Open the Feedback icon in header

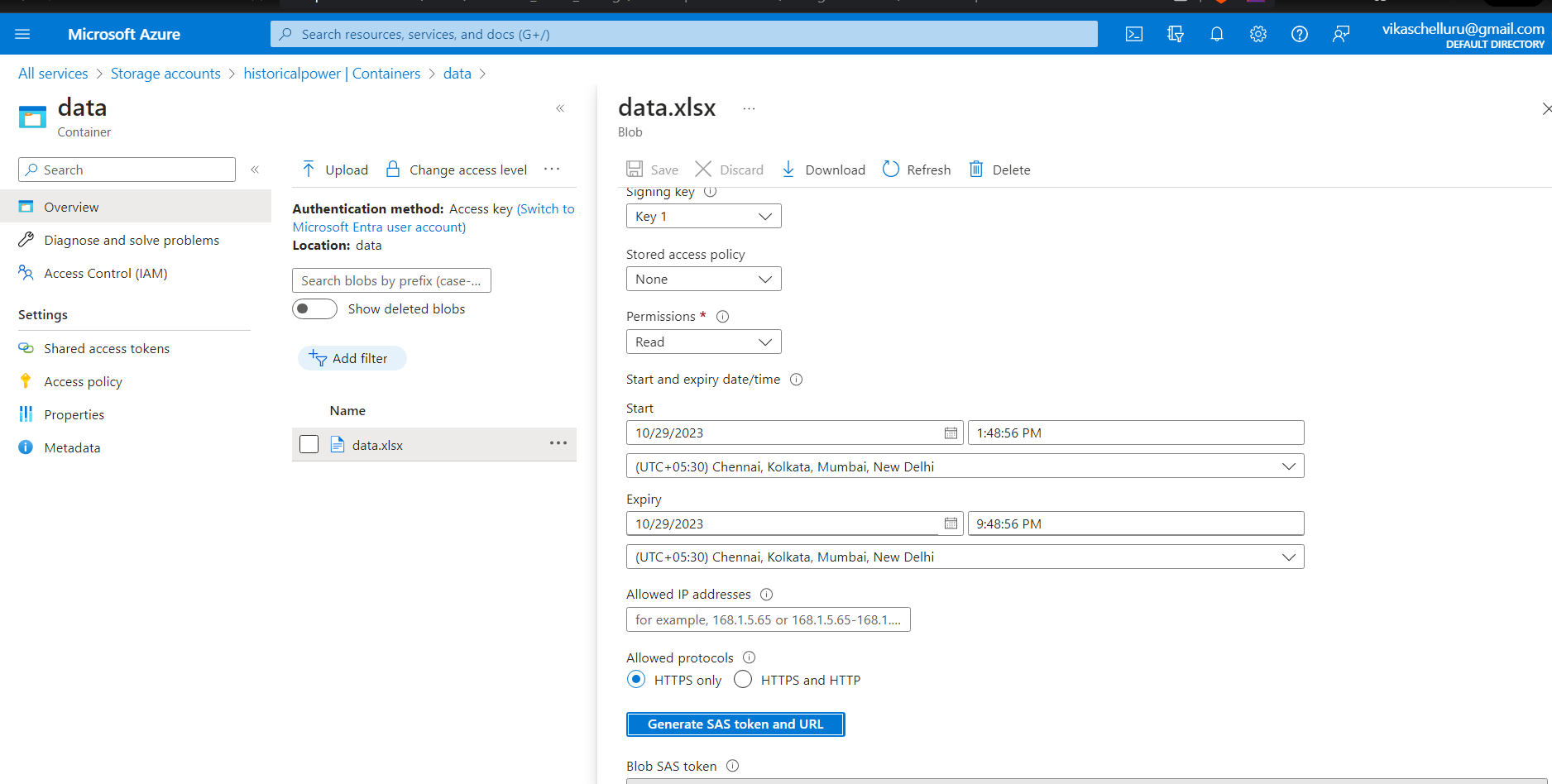tap(1341, 34)
